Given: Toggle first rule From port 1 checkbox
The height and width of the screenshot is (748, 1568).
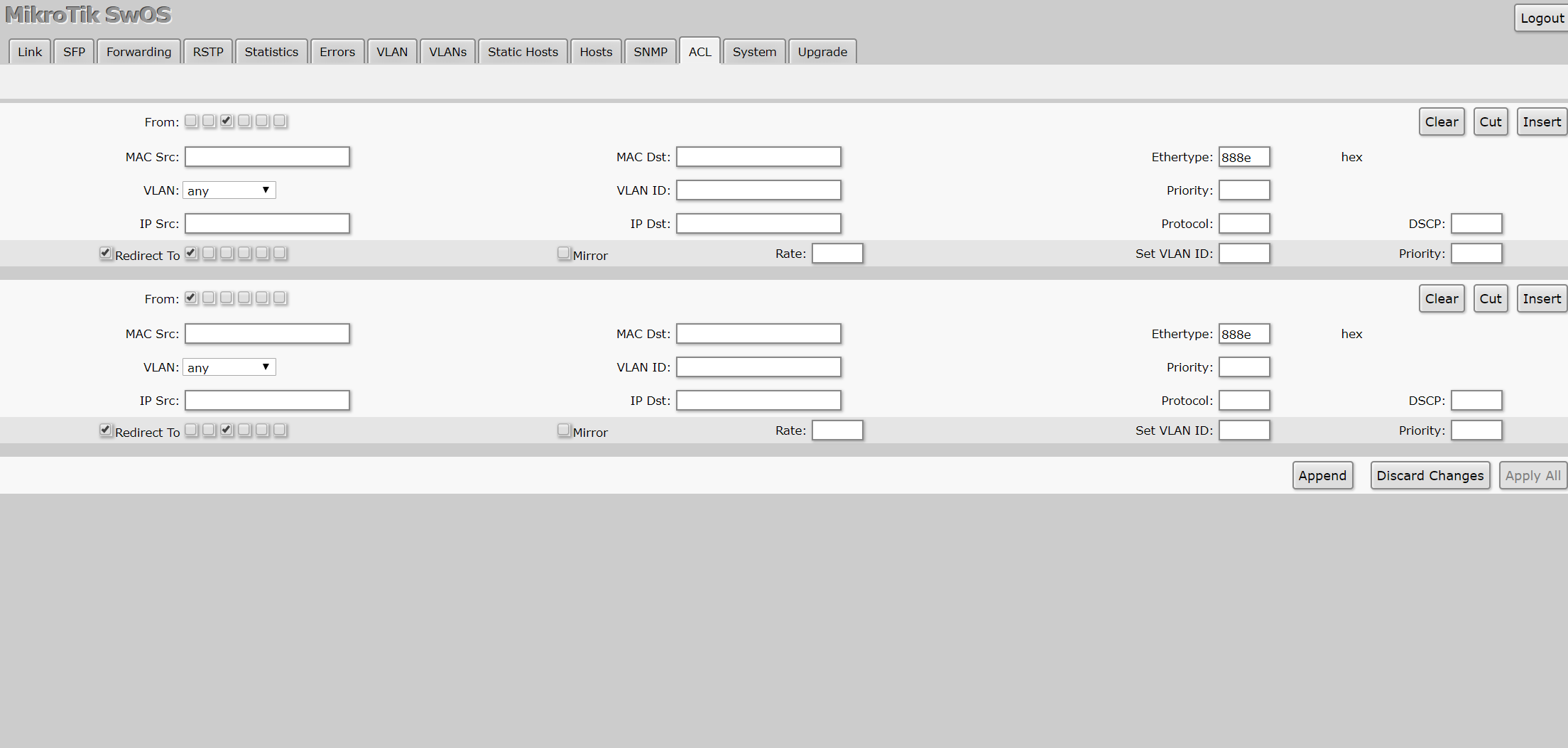Looking at the screenshot, I should tap(191, 121).
